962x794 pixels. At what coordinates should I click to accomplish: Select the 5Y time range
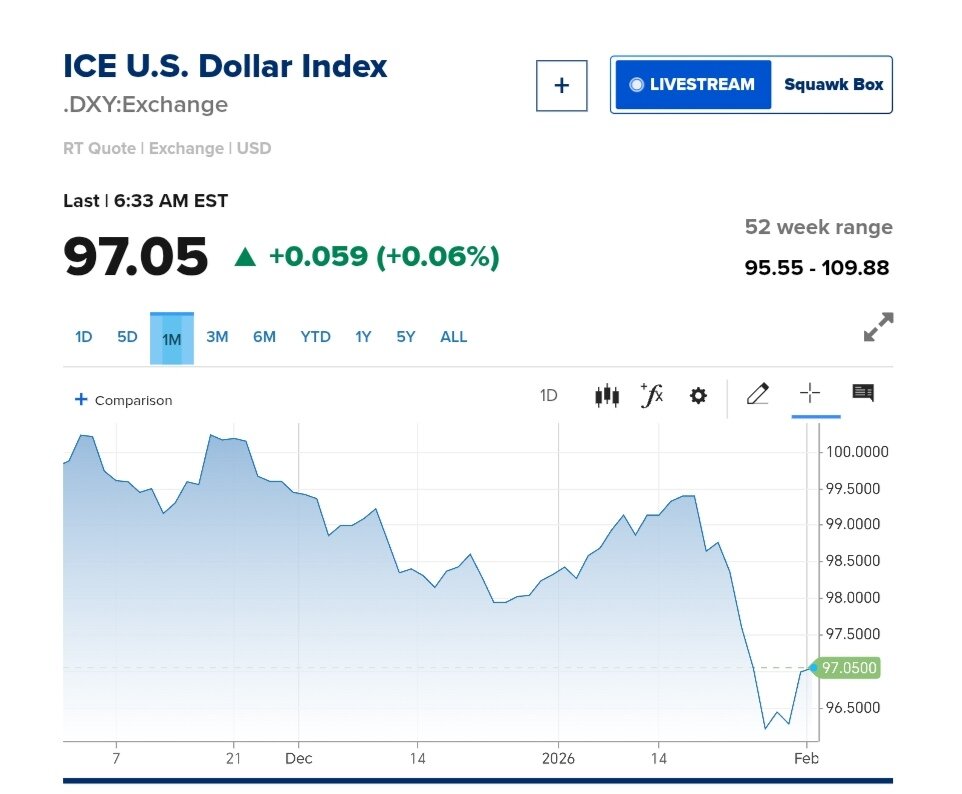(x=405, y=337)
